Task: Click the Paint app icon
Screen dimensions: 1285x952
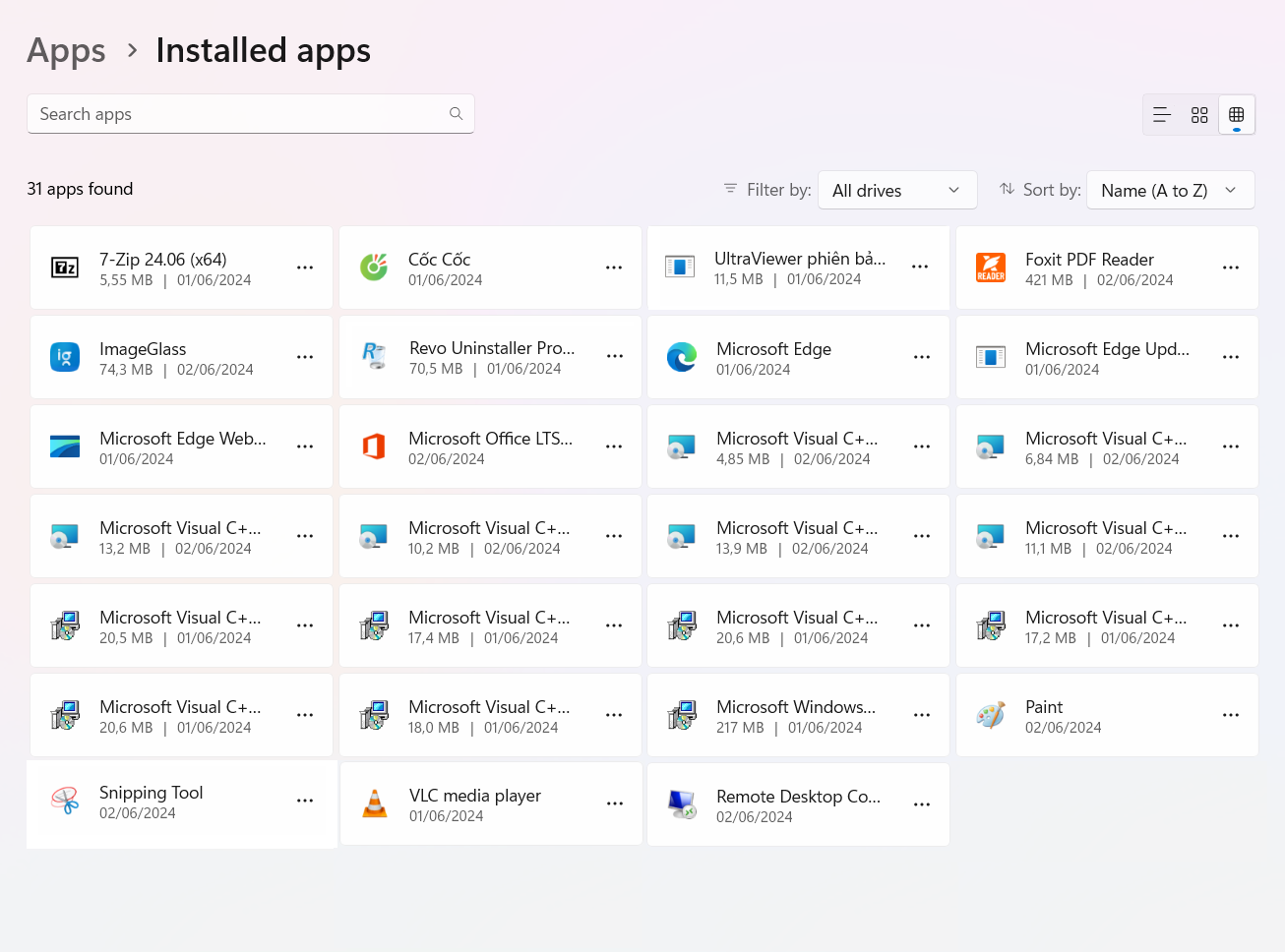Action: click(991, 715)
